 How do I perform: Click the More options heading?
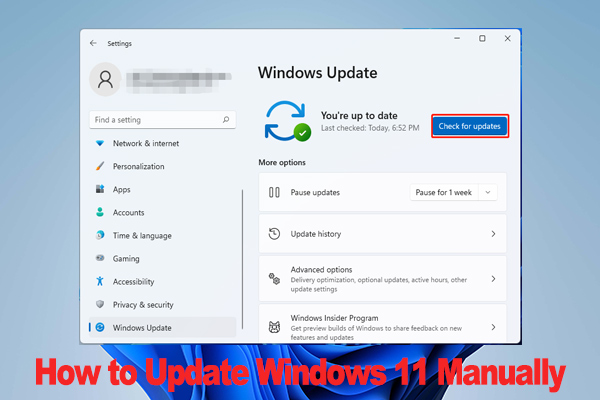click(282, 162)
